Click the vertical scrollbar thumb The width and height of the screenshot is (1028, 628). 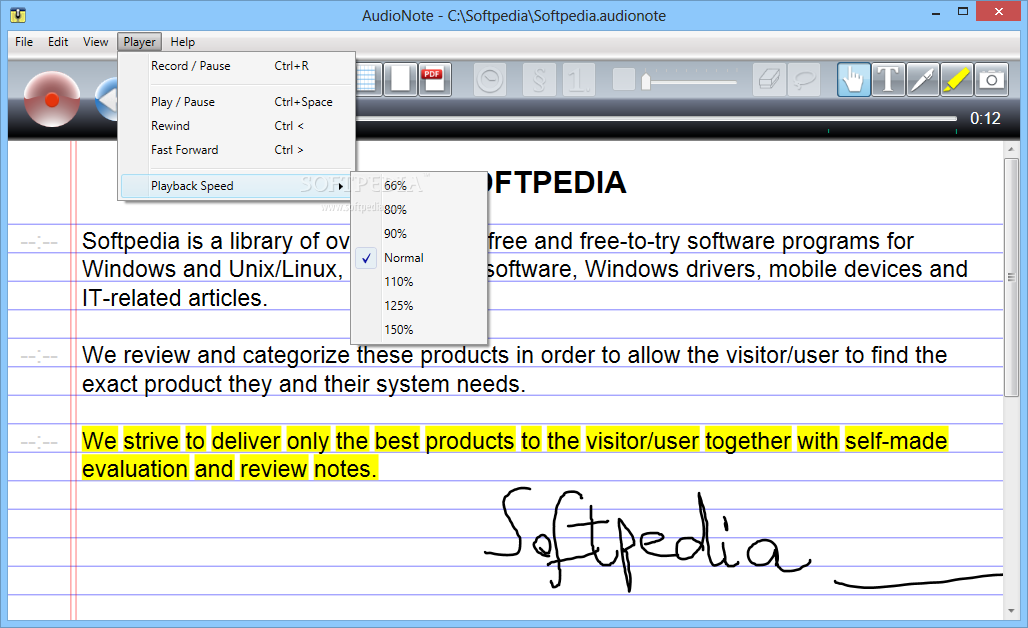1011,277
